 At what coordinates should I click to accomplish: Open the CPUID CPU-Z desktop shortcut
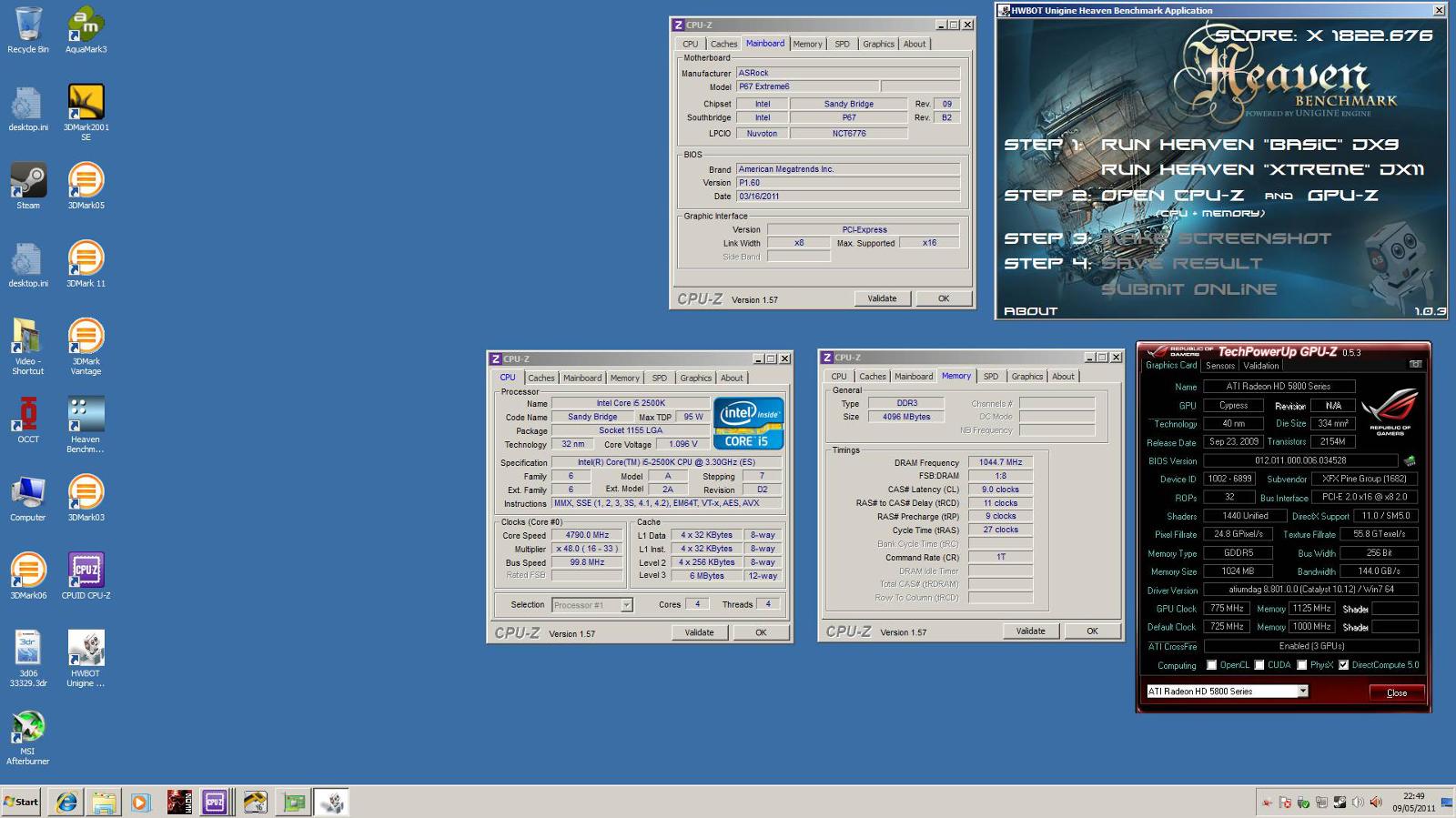(x=86, y=577)
